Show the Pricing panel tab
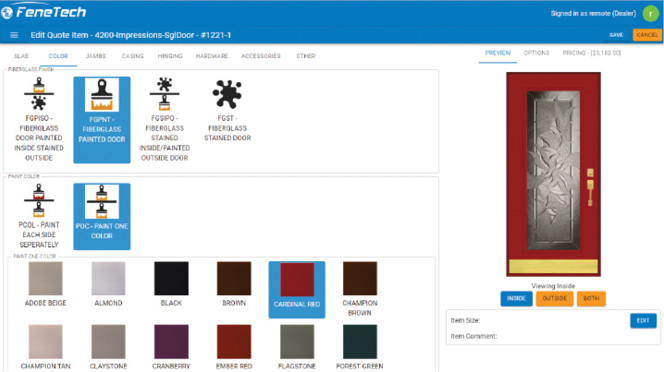This screenshot has width=664, height=372. [592, 53]
